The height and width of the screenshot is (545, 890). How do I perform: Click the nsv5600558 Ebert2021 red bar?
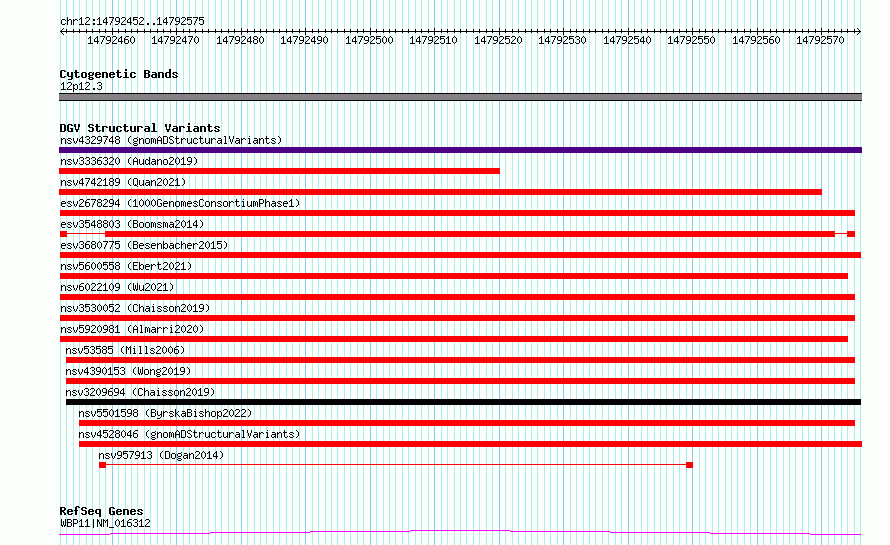454,276
